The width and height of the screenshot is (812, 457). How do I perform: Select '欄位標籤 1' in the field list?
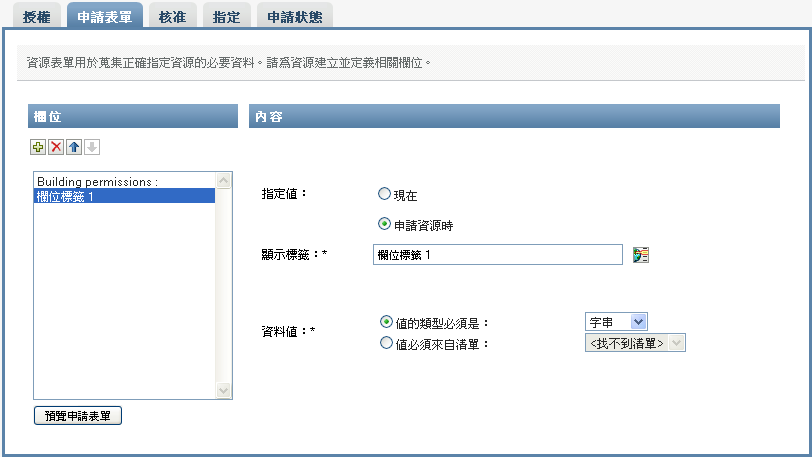coord(124,196)
